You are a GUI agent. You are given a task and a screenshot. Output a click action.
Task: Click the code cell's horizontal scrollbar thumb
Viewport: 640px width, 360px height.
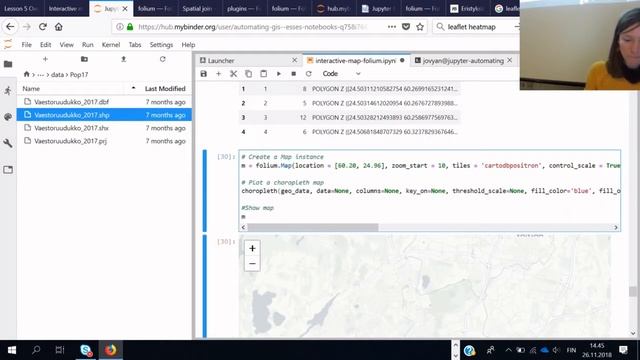313,227
